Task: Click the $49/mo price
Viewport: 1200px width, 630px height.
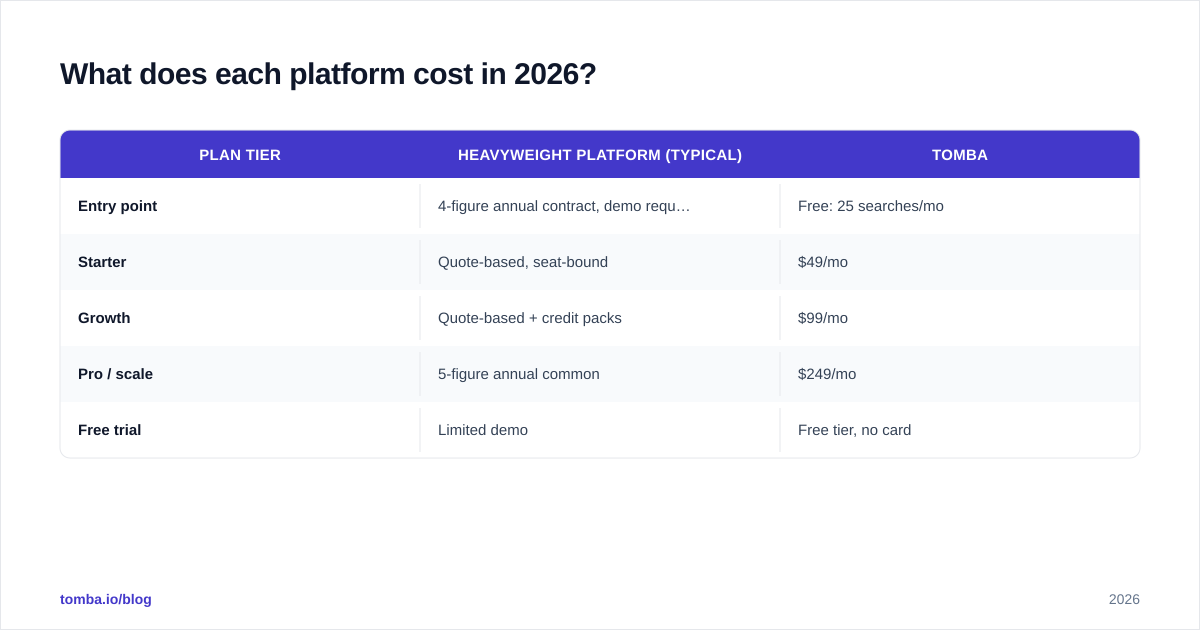Action: pyautogui.click(x=823, y=262)
